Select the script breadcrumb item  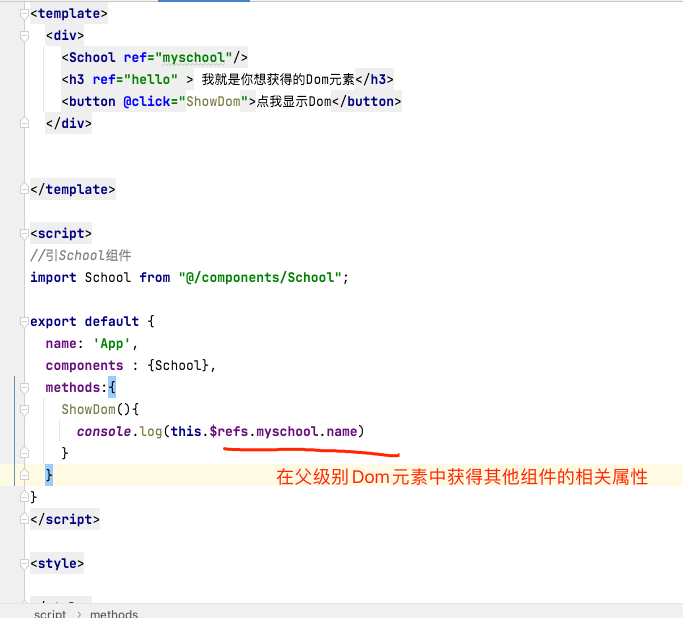click(x=50, y=613)
